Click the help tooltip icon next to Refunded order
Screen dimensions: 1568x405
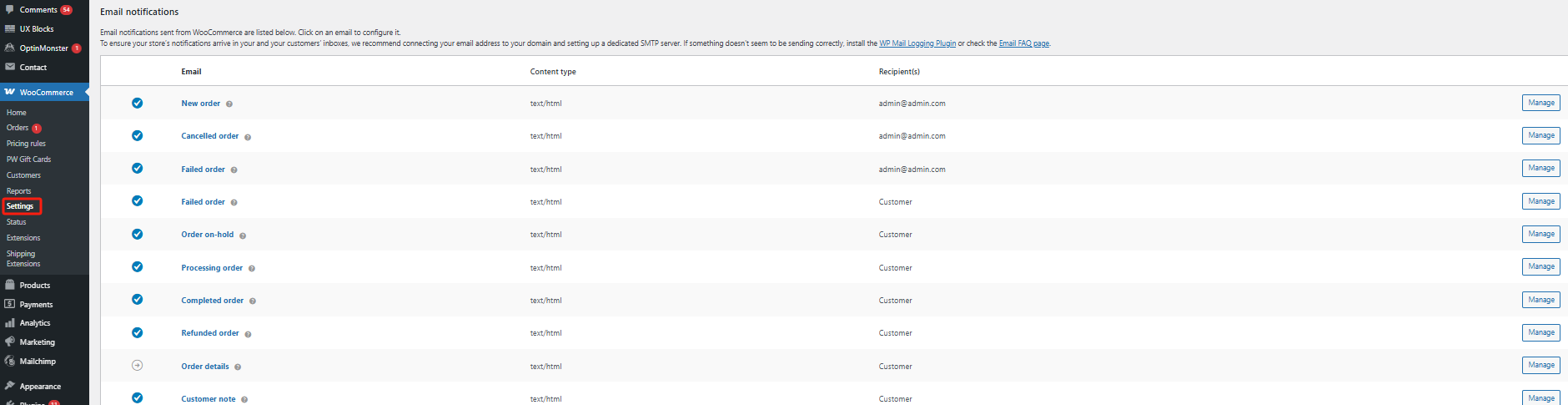(248, 334)
